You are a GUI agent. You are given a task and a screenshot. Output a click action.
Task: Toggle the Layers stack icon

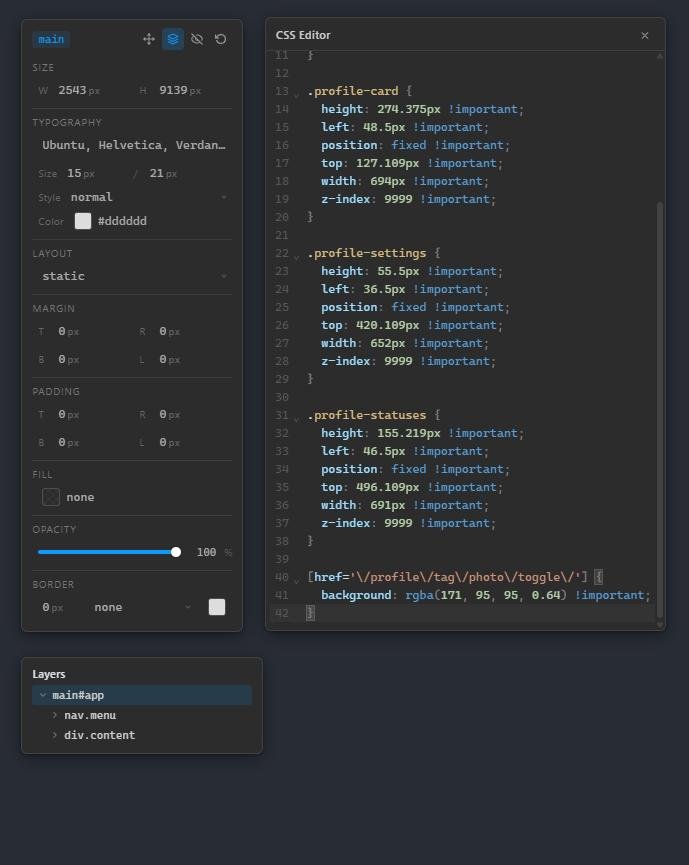pos(173,39)
